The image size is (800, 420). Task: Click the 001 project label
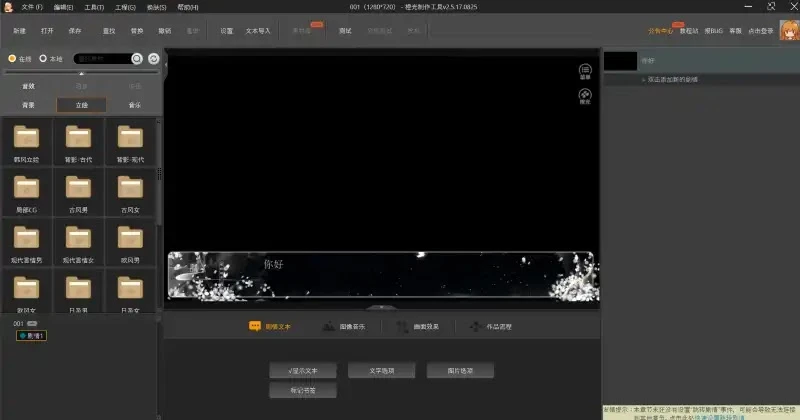click(18, 324)
